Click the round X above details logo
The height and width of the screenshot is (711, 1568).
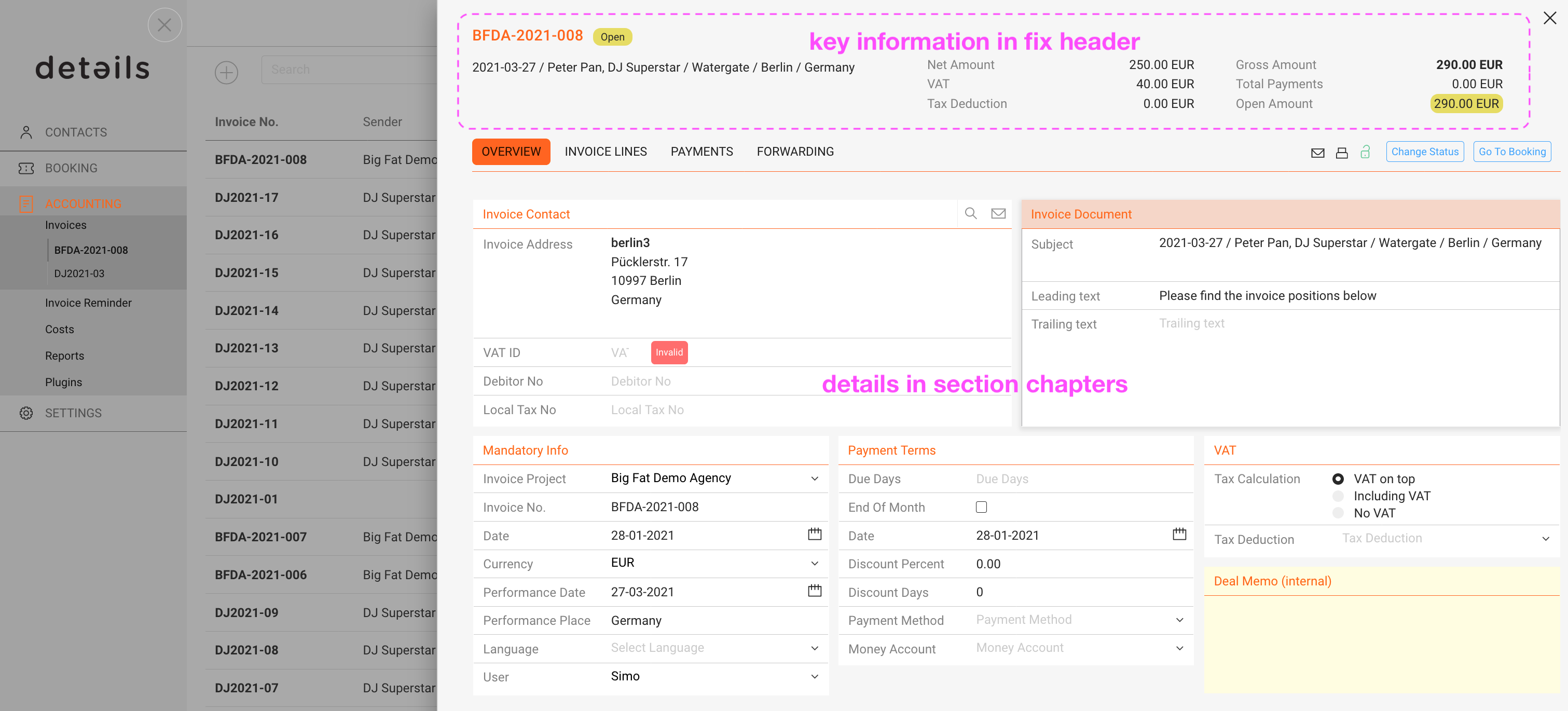pyautogui.click(x=164, y=25)
